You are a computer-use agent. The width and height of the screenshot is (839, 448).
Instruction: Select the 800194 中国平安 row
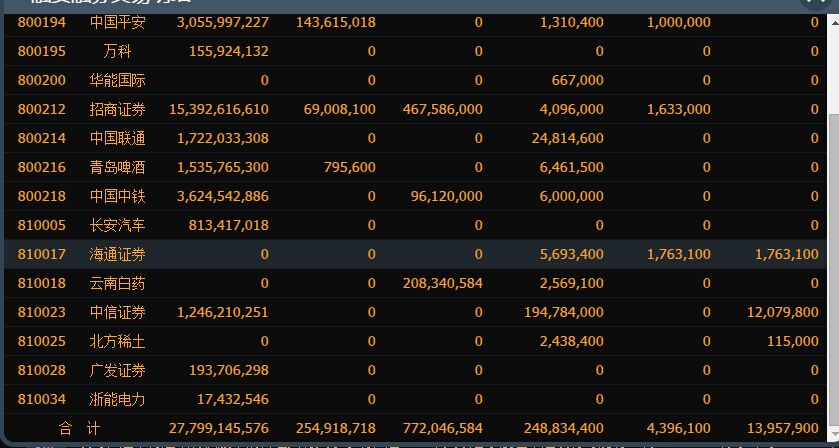[x=117, y=22]
